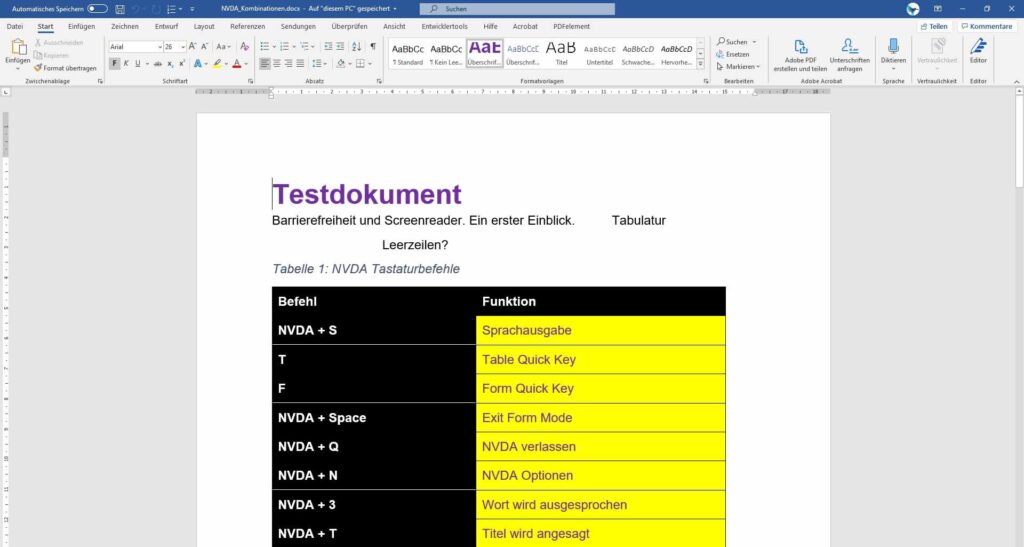Viewport: 1024px width, 547px height.
Task: Click the numbered list icon
Action: tap(284, 46)
